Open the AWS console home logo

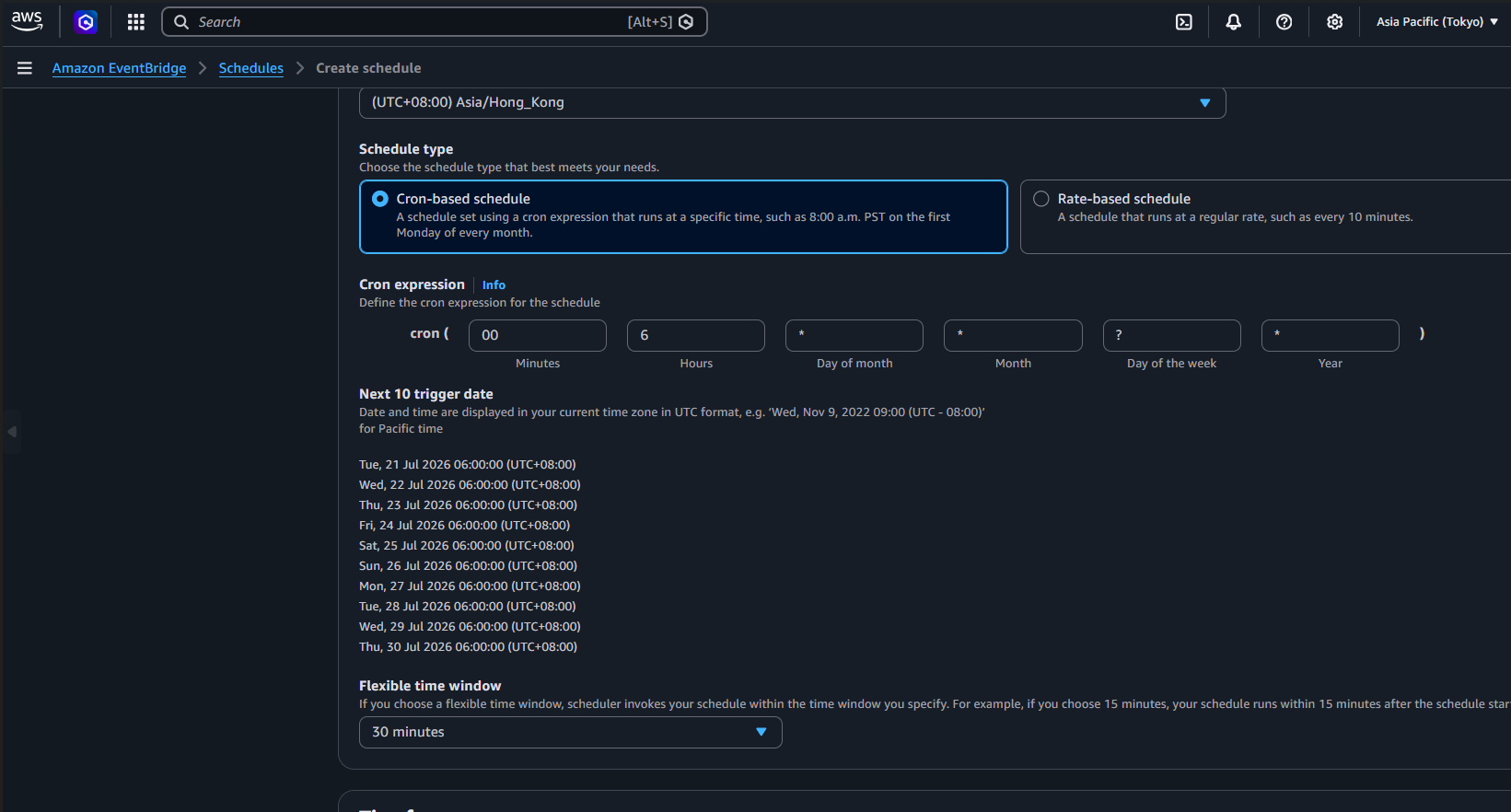[x=27, y=21]
